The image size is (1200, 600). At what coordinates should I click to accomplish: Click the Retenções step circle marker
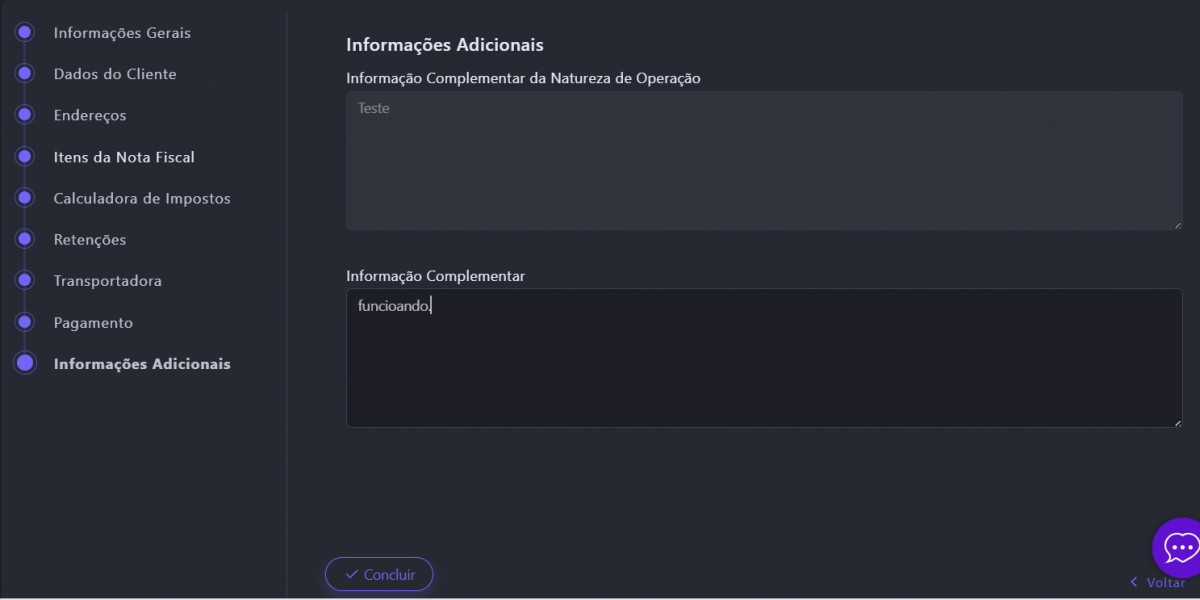click(25, 240)
